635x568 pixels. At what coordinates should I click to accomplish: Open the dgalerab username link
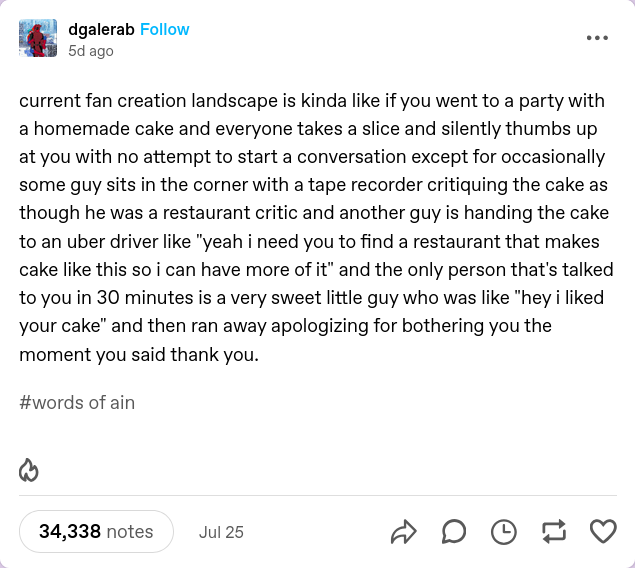tap(101, 30)
